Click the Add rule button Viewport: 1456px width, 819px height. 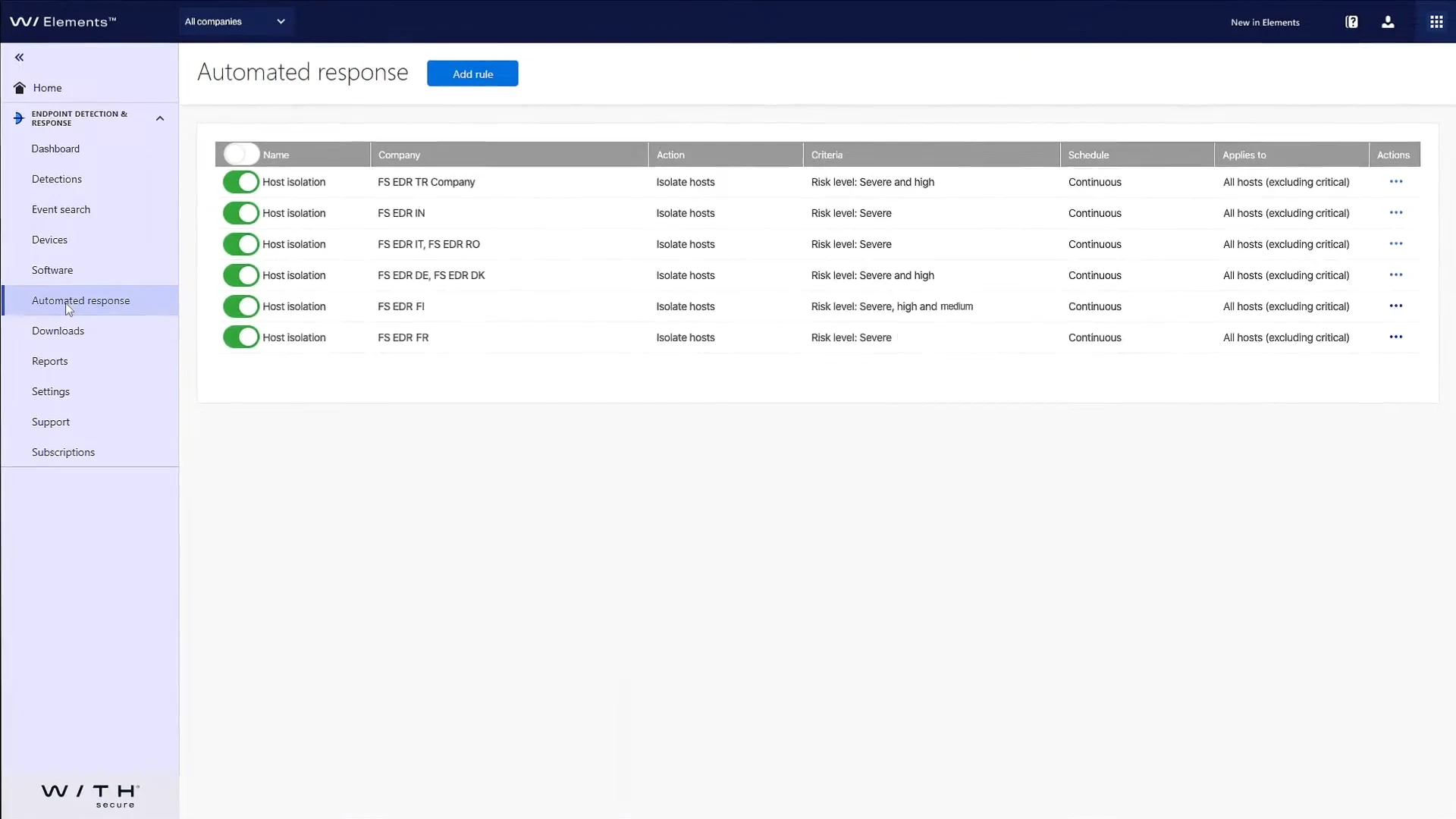tap(472, 74)
